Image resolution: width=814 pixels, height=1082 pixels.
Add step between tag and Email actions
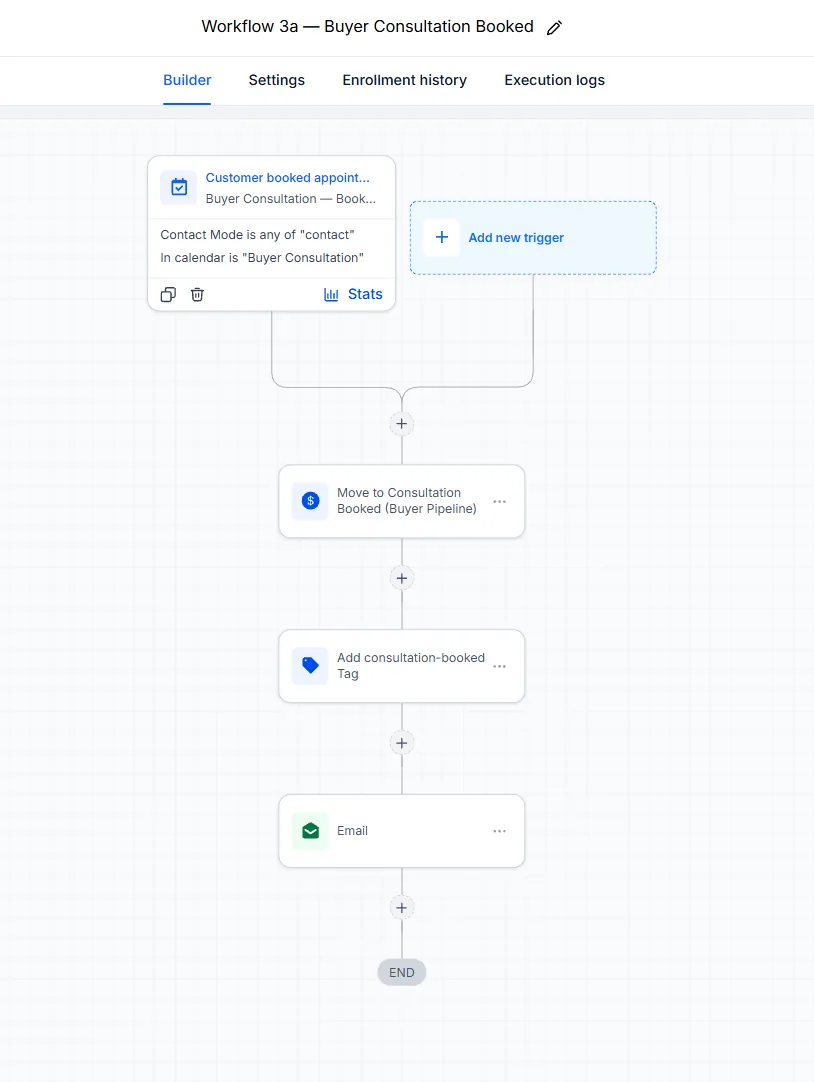point(401,743)
